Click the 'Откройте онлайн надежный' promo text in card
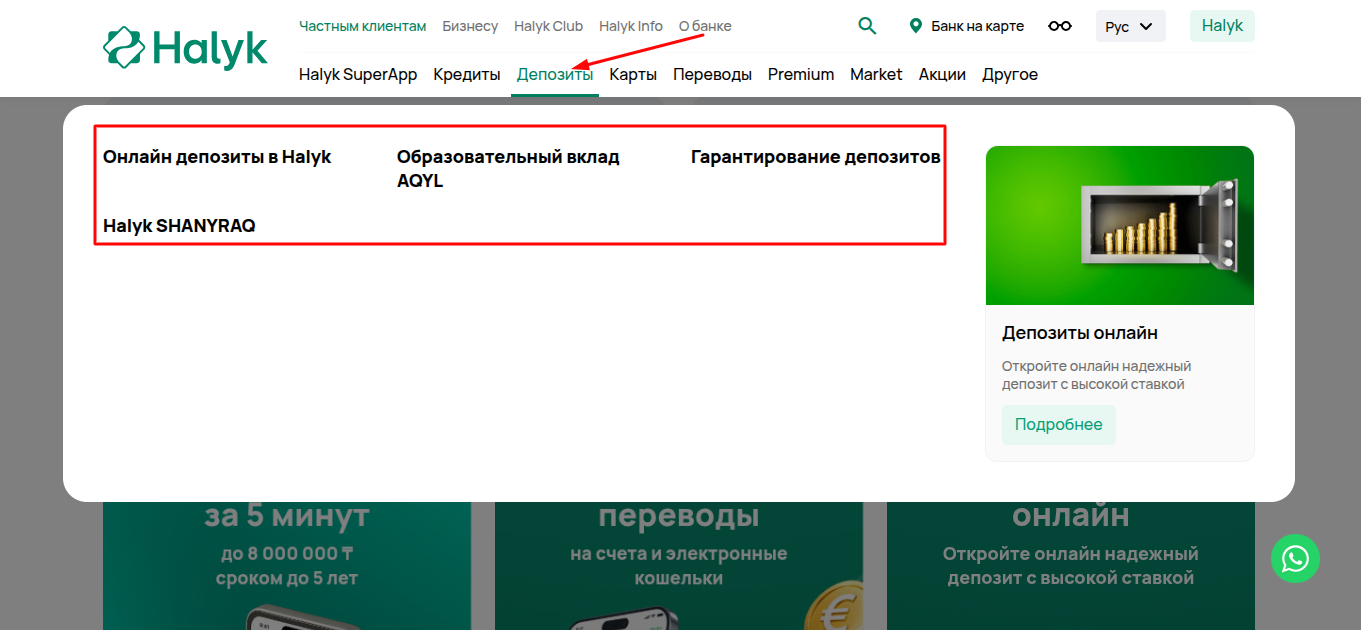This screenshot has height=630, width=1361. click(1097, 375)
